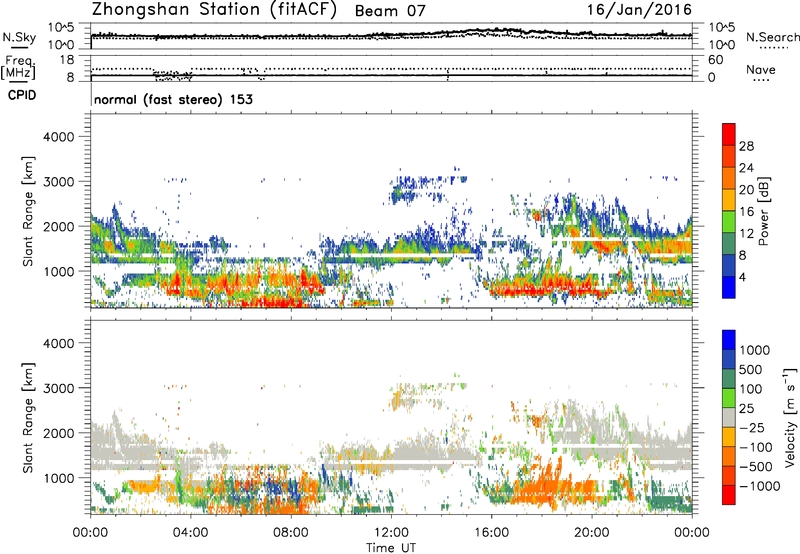800x554 pixels.
Task: Select the 4 label on power colorbar
Action: tap(743, 278)
